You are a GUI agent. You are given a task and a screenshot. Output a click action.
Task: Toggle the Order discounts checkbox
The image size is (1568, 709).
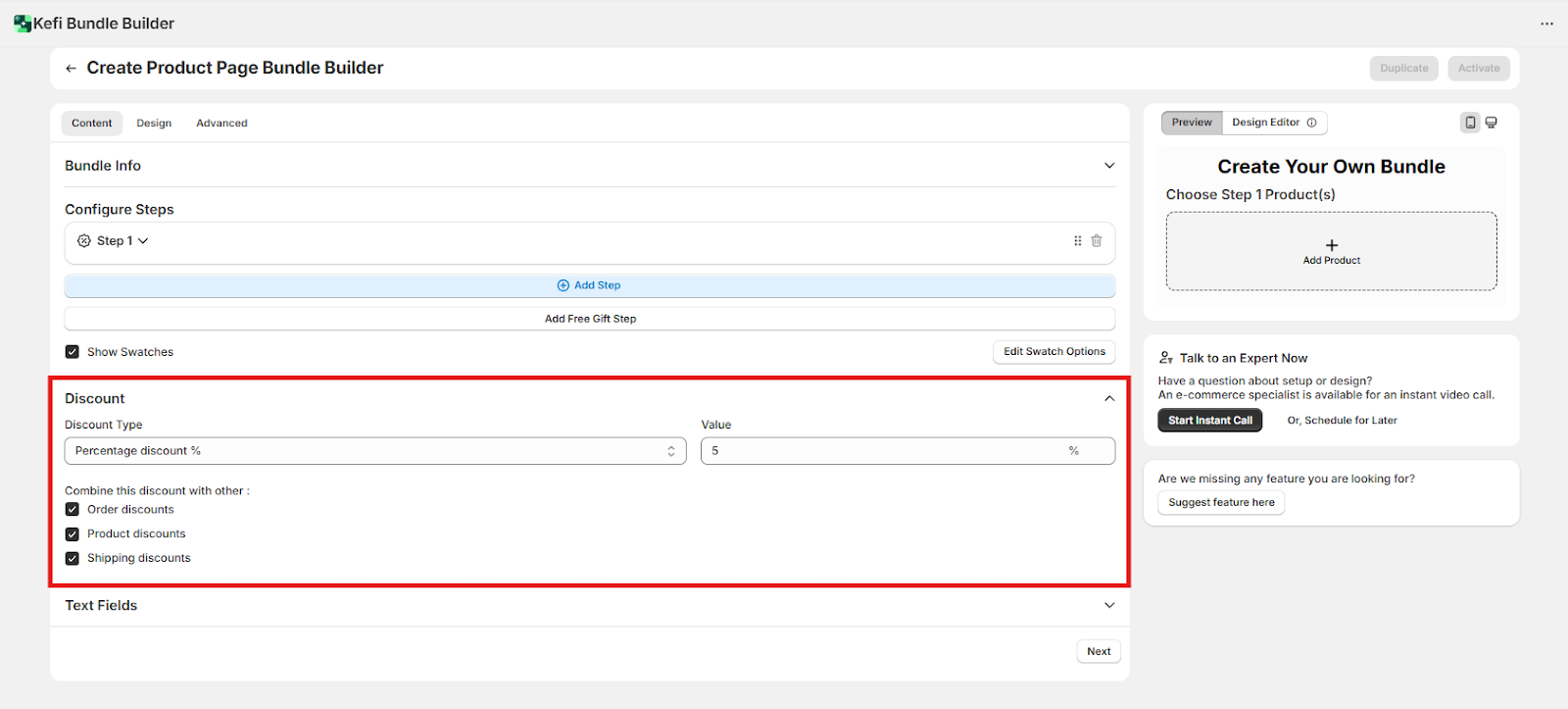pos(73,510)
